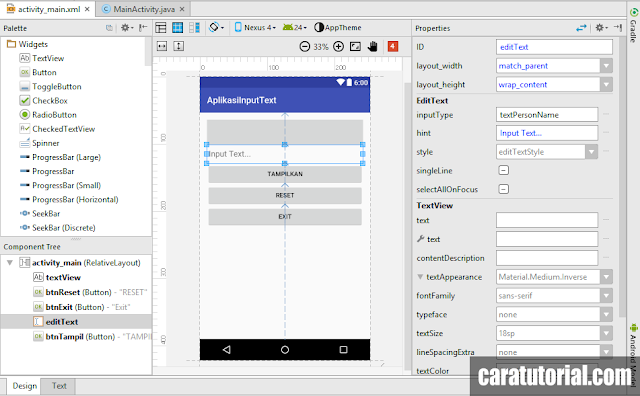Viewport: 640px width, 396px height.
Task: Open the AppTheme selector
Action: tap(338, 28)
